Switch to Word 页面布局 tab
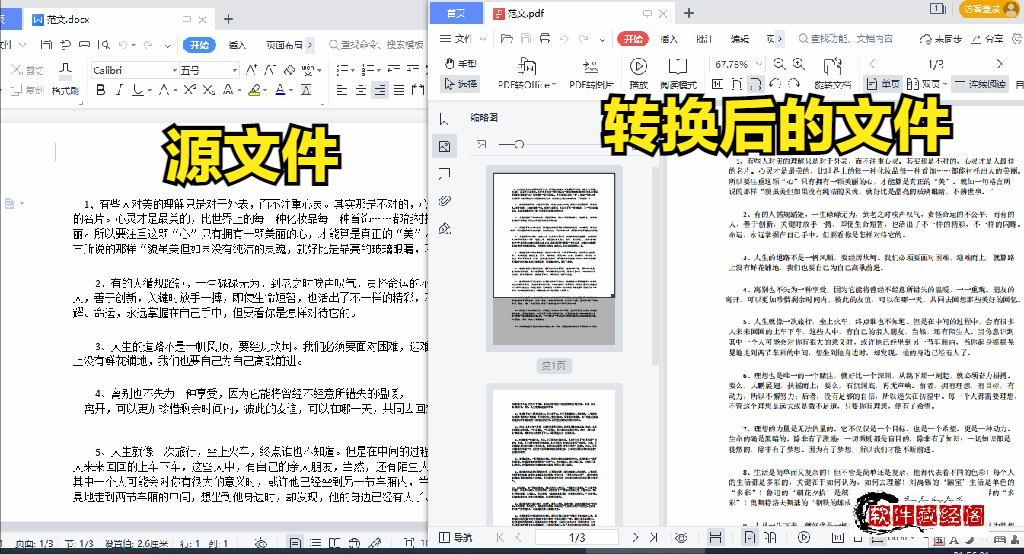Image resolution: width=1024 pixels, height=554 pixels. [x=284, y=45]
